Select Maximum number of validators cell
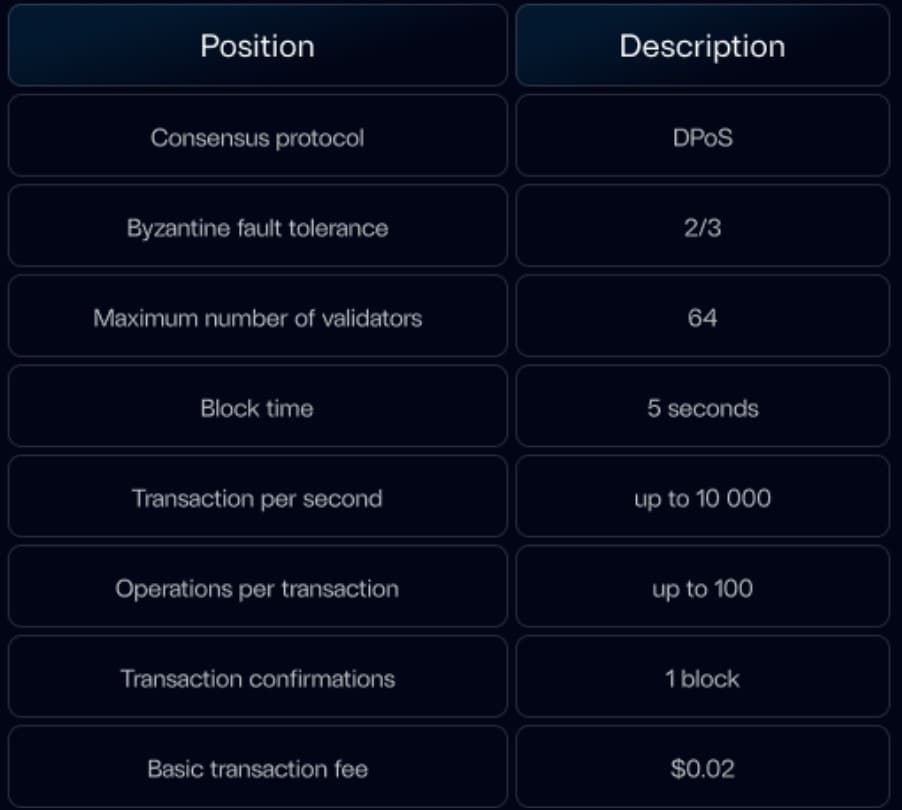Screen dimensions: 902x810 point(257,318)
